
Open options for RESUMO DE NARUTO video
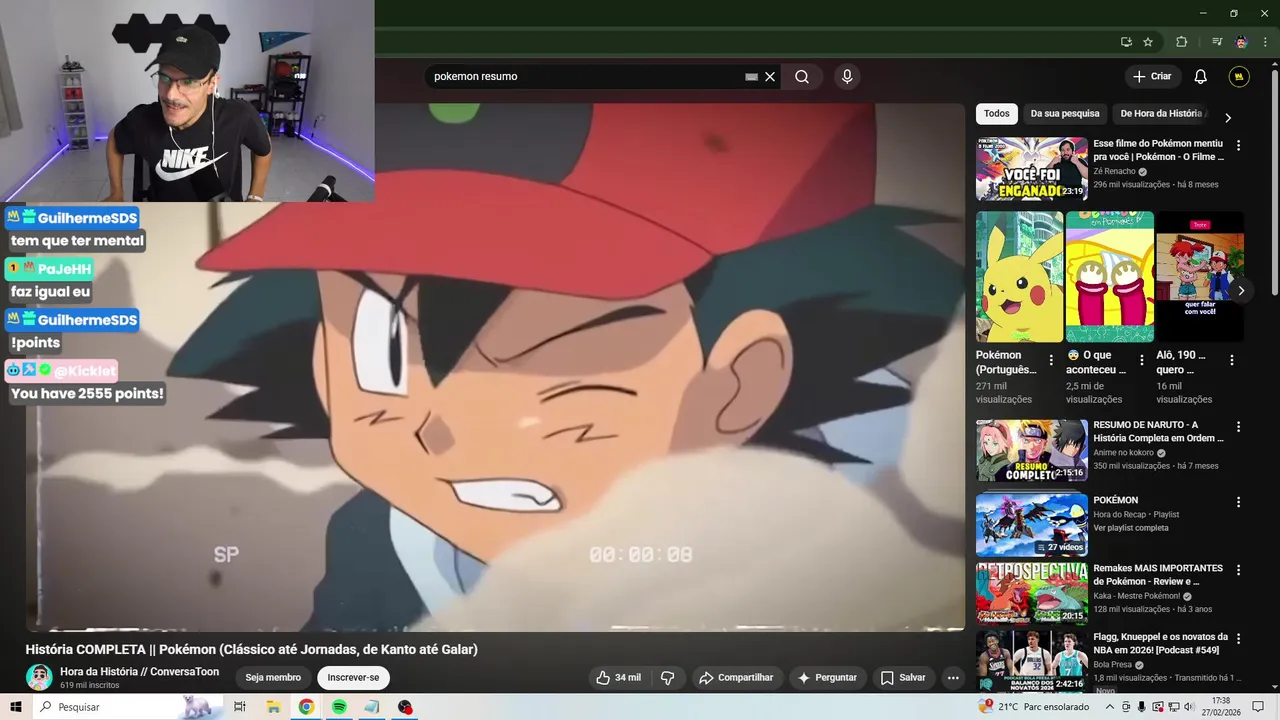coord(1238,426)
